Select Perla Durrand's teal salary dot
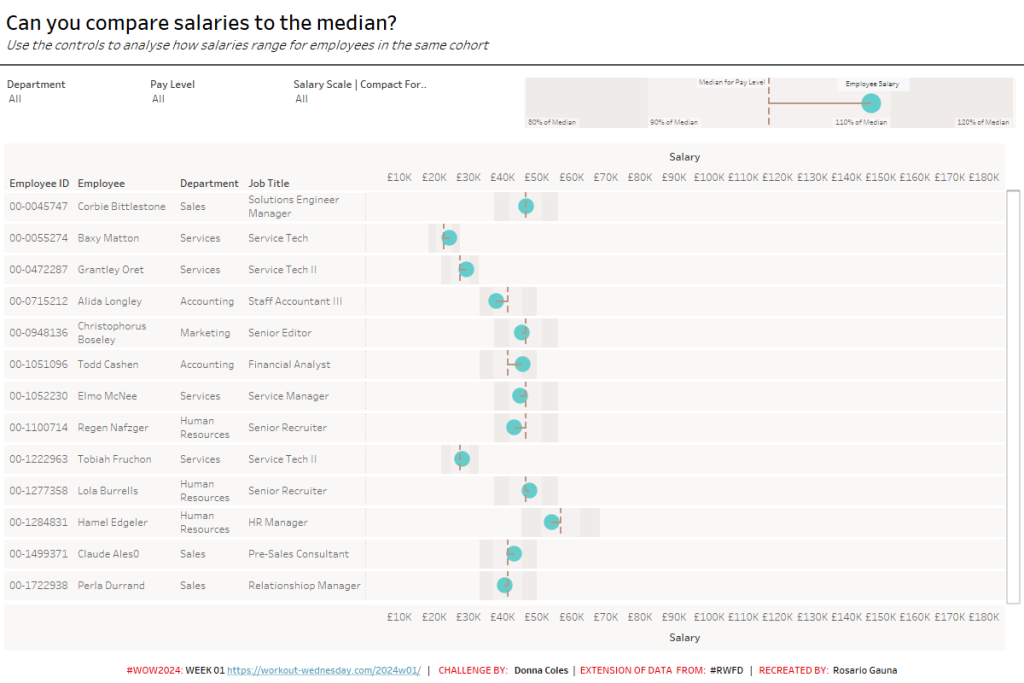This screenshot has width=1024, height=683. [x=505, y=585]
